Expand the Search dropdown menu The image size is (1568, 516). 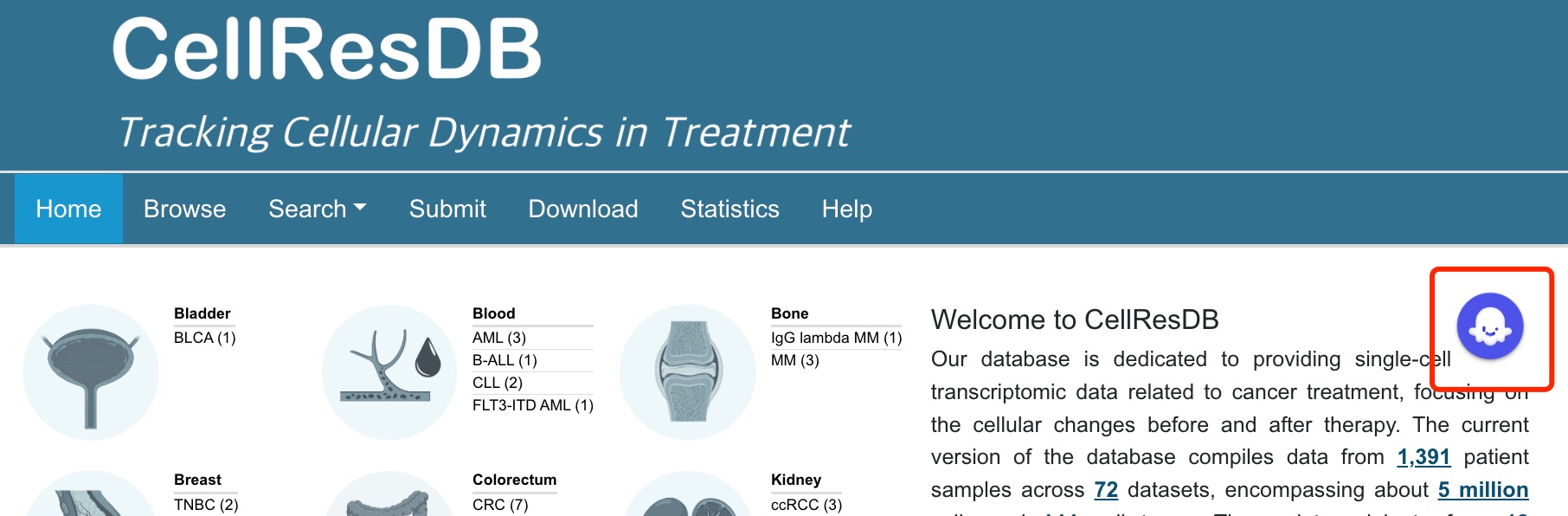tap(318, 209)
